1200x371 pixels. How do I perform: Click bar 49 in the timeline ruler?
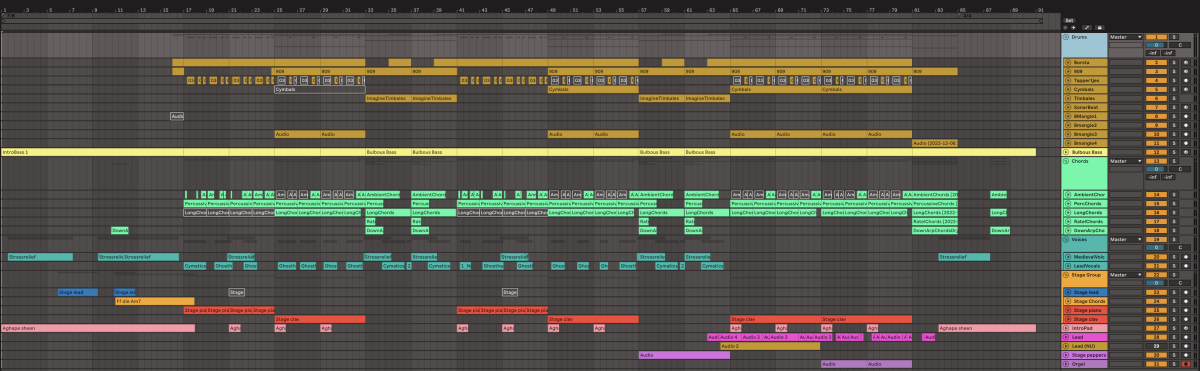point(552,10)
